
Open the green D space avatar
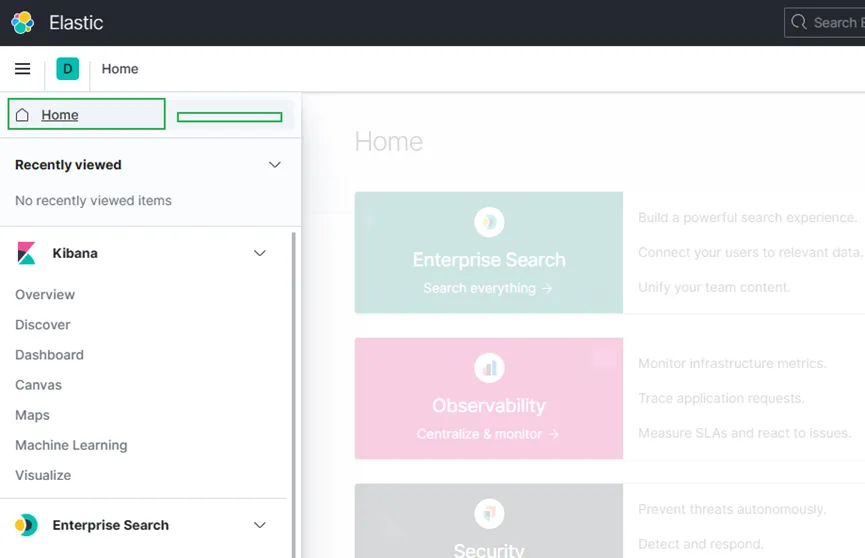(x=67, y=68)
